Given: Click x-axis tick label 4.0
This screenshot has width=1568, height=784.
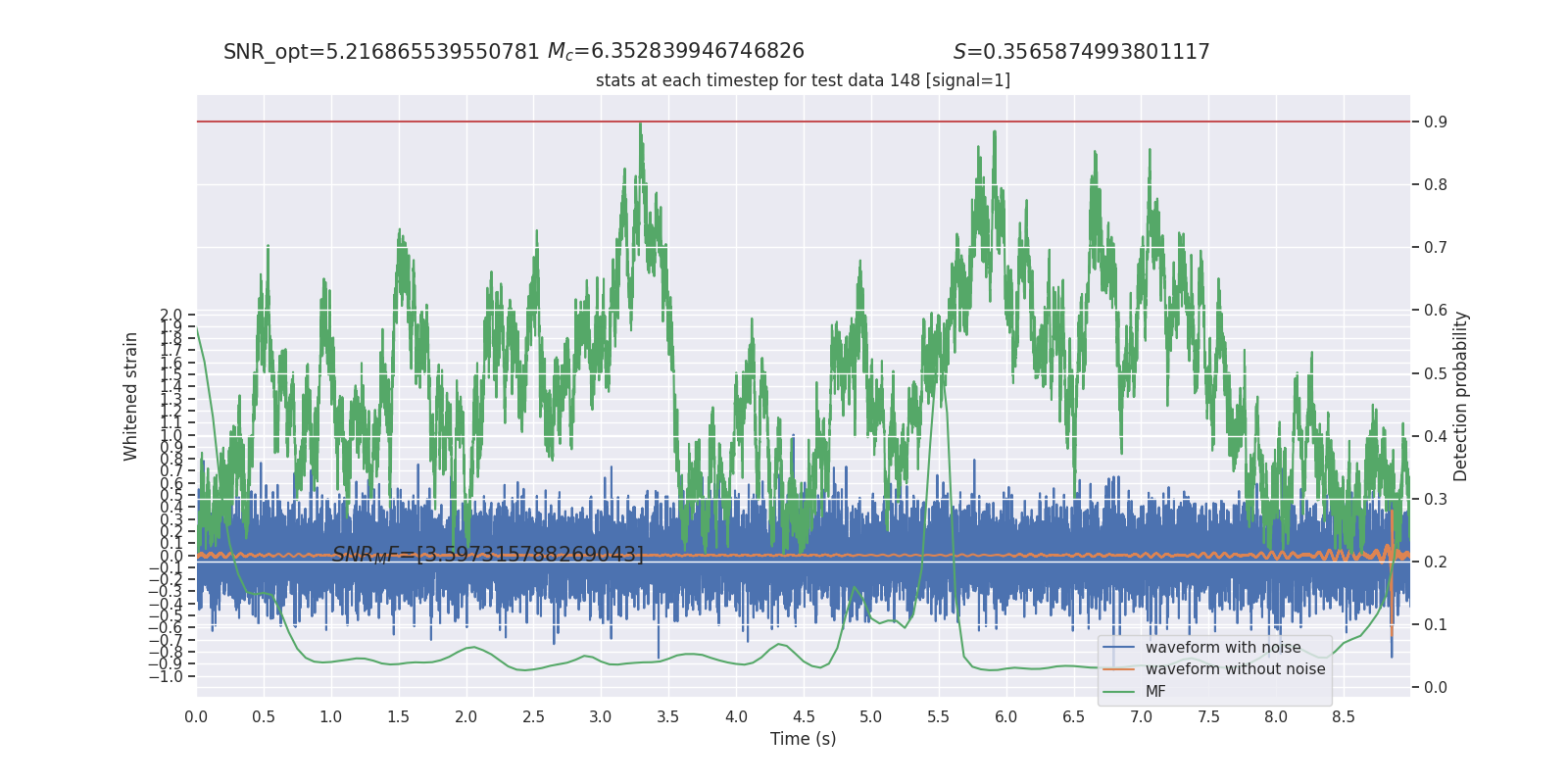Looking at the screenshot, I should (x=736, y=716).
